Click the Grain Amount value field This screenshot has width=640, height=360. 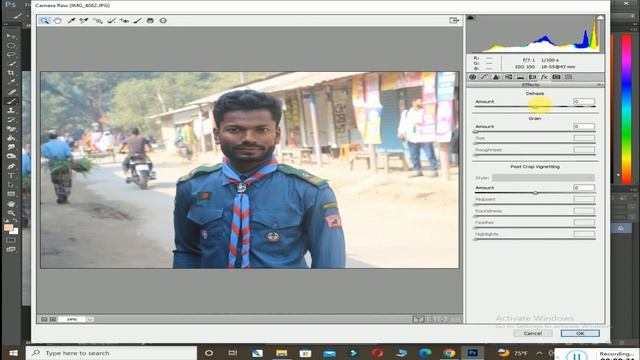584,127
